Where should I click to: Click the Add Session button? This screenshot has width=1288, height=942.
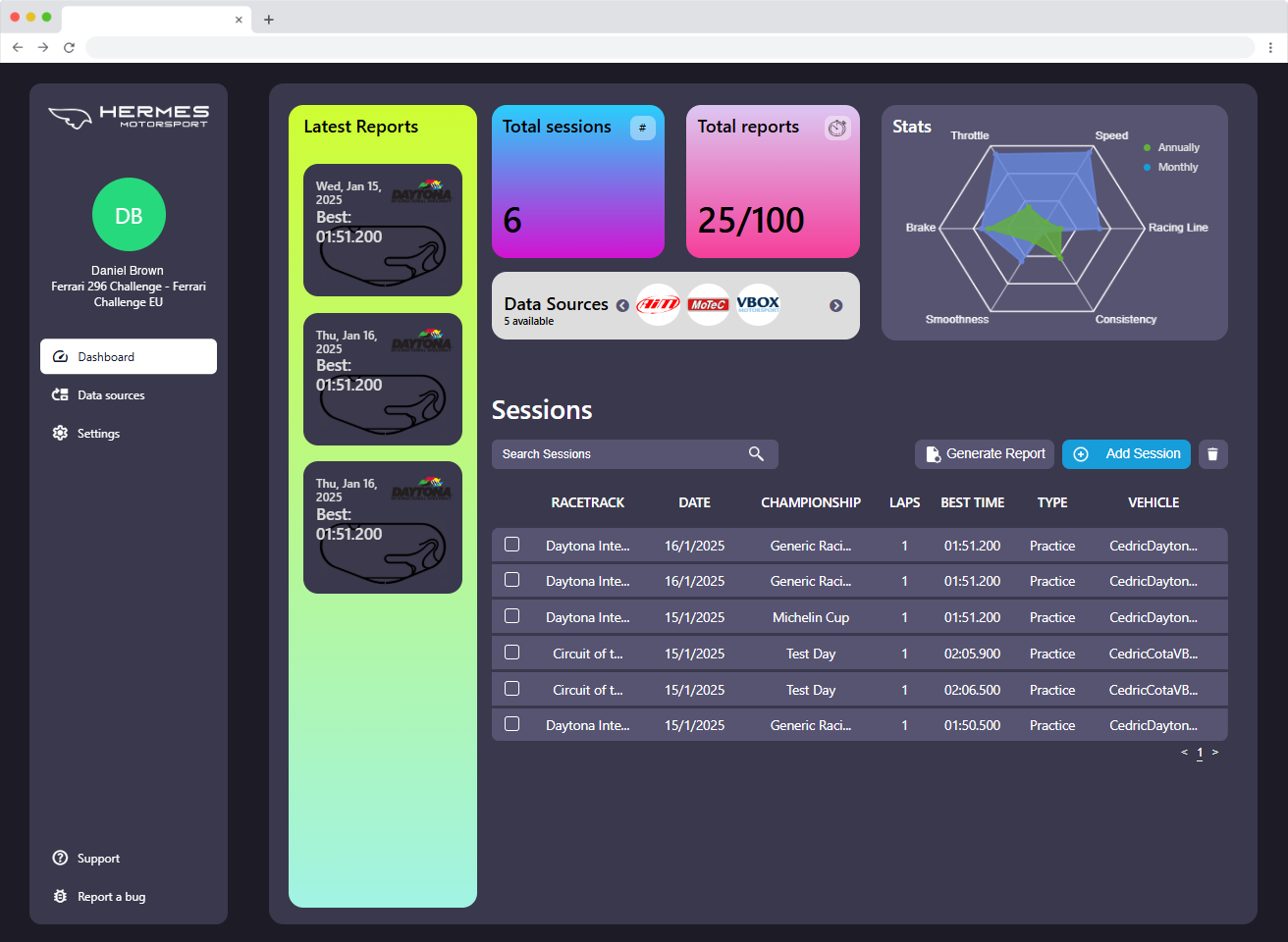click(1126, 454)
